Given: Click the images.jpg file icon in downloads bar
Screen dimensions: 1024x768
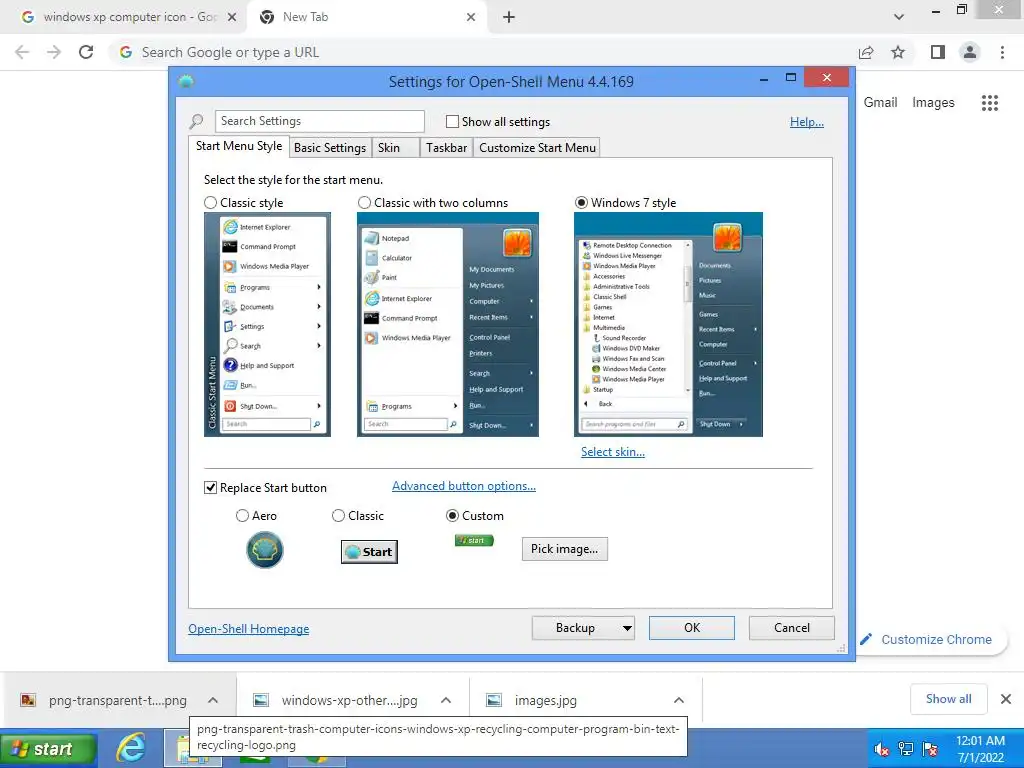Looking at the screenshot, I should tap(494, 700).
